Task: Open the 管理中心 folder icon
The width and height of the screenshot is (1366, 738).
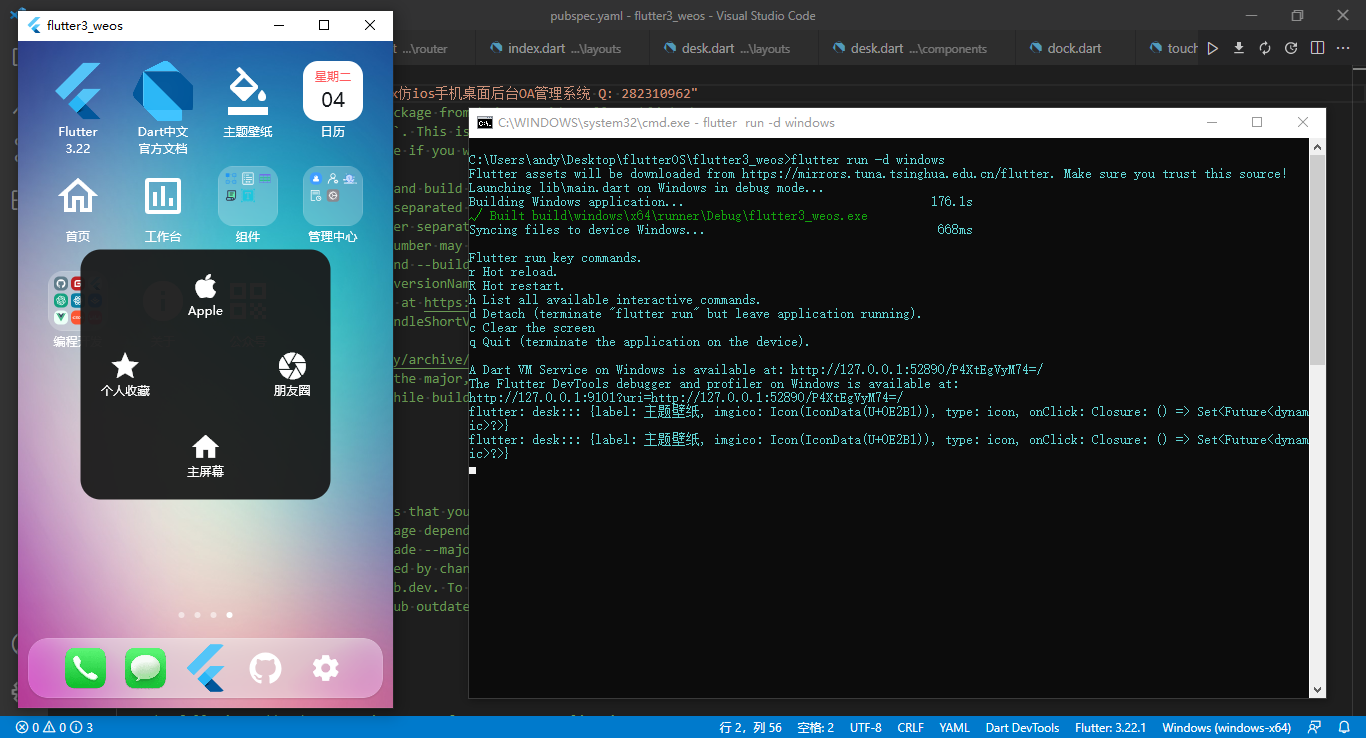Action: [x=333, y=196]
